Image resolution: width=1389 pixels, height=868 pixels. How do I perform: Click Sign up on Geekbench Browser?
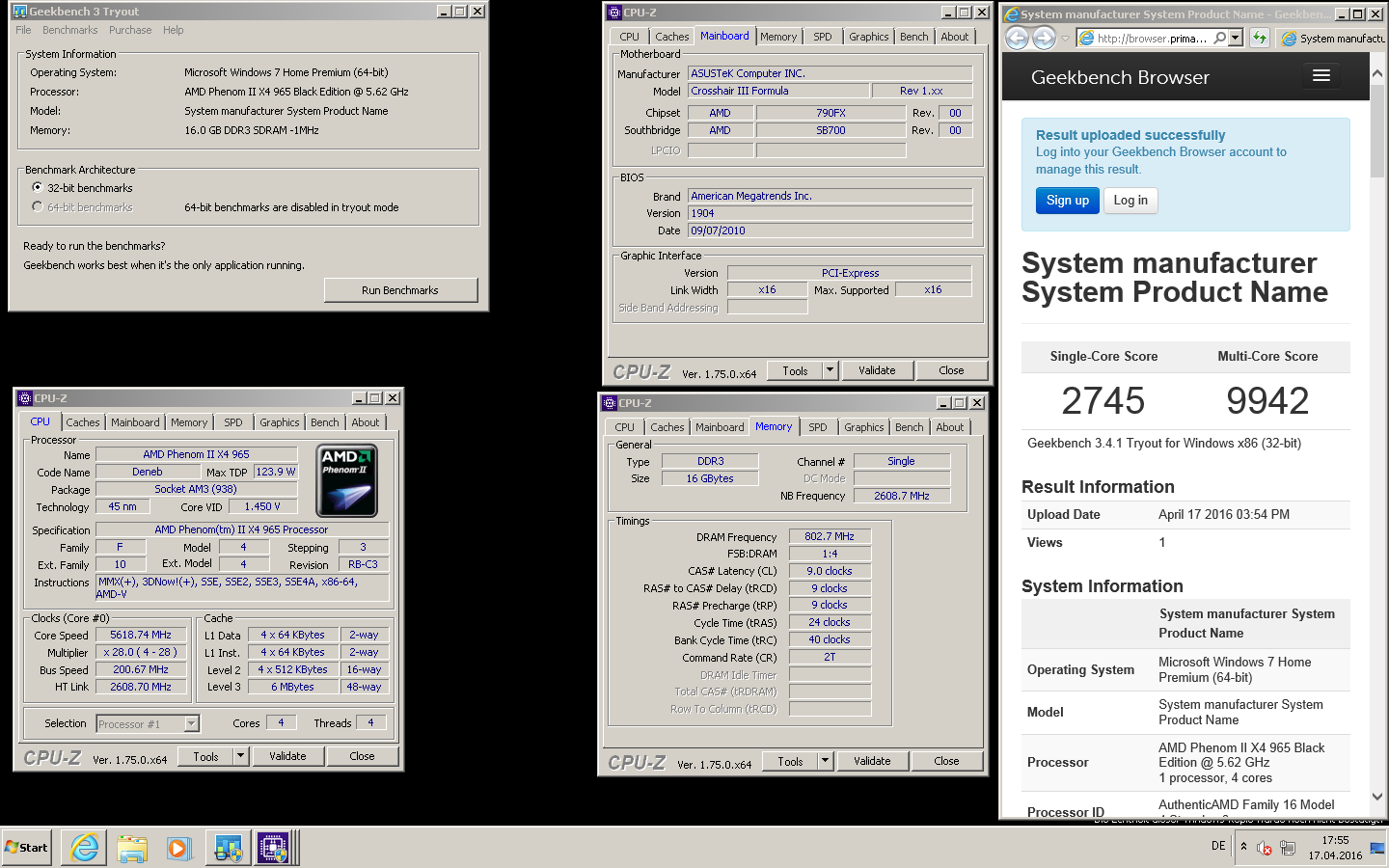(x=1067, y=201)
